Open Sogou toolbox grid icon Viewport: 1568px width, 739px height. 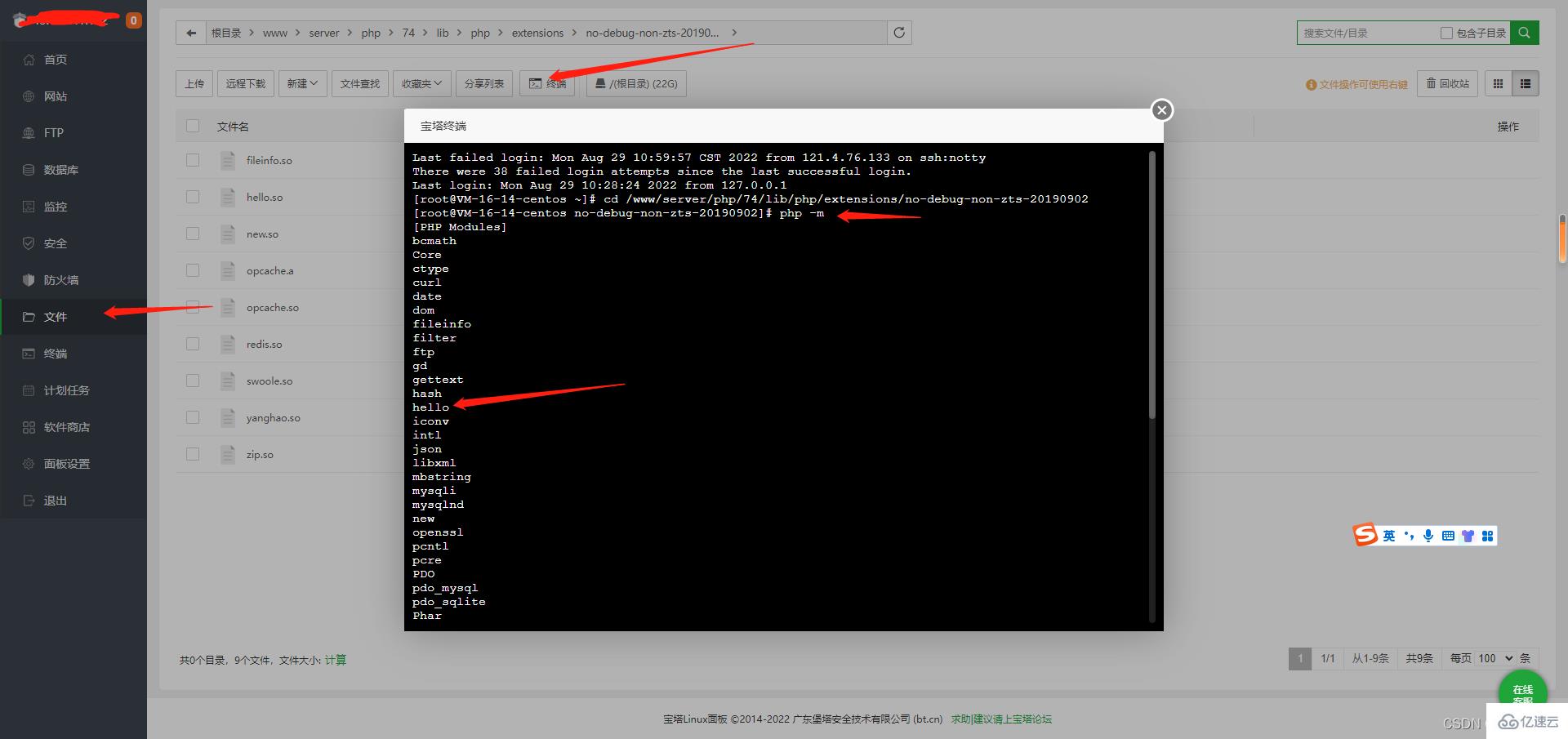(1487, 536)
